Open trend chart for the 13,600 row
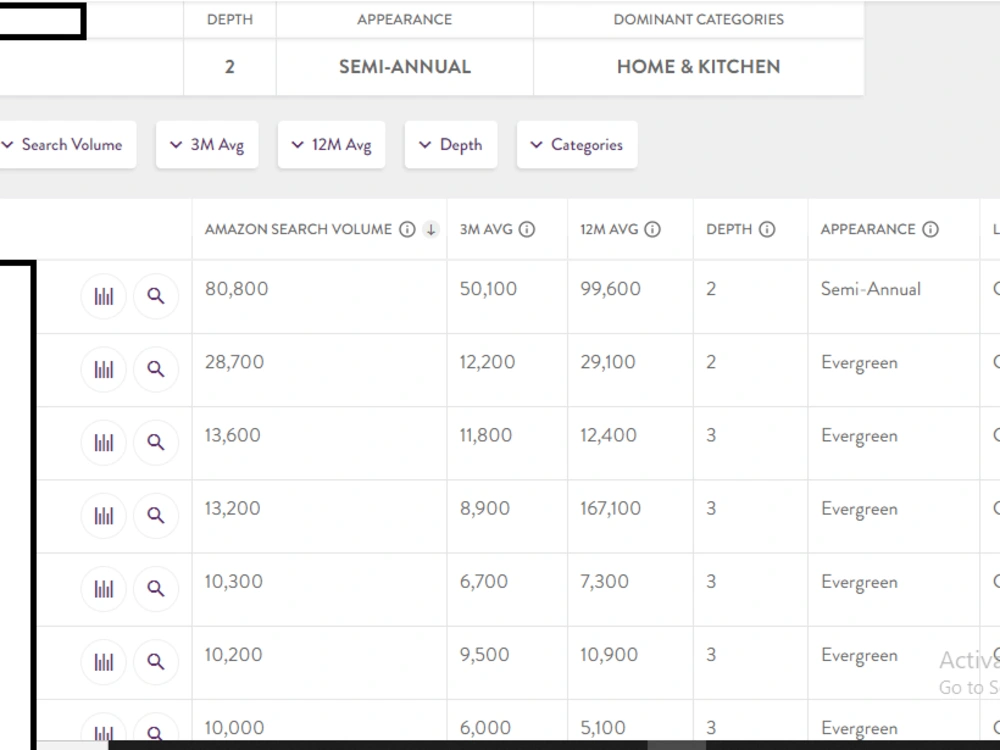This screenshot has height=750, width=1000. click(103, 442)
